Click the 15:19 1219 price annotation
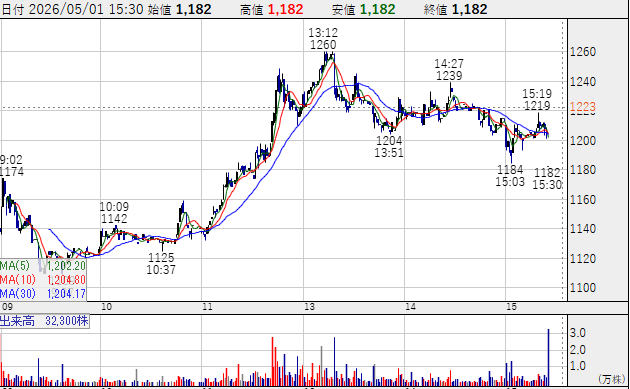 pyautogui.click(x=537, y=100)
